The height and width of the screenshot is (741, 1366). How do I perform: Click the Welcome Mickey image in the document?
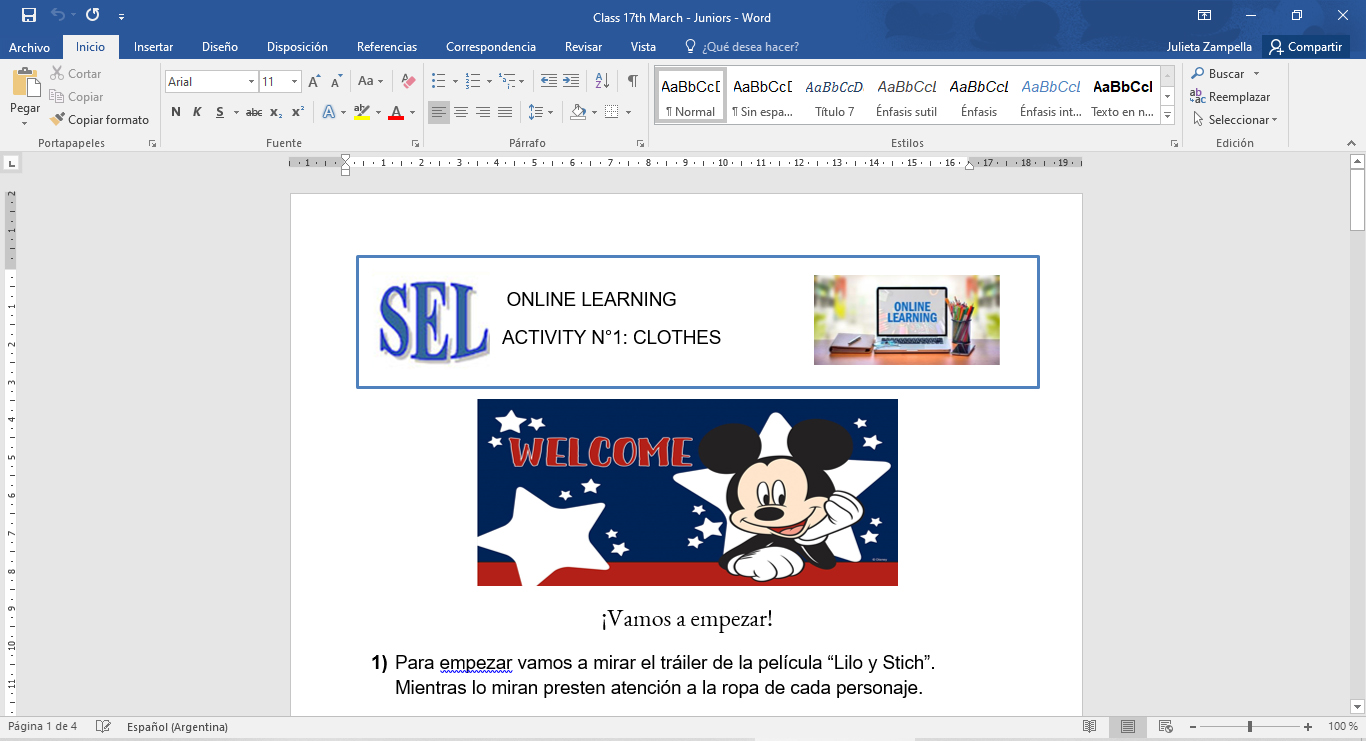687,492
